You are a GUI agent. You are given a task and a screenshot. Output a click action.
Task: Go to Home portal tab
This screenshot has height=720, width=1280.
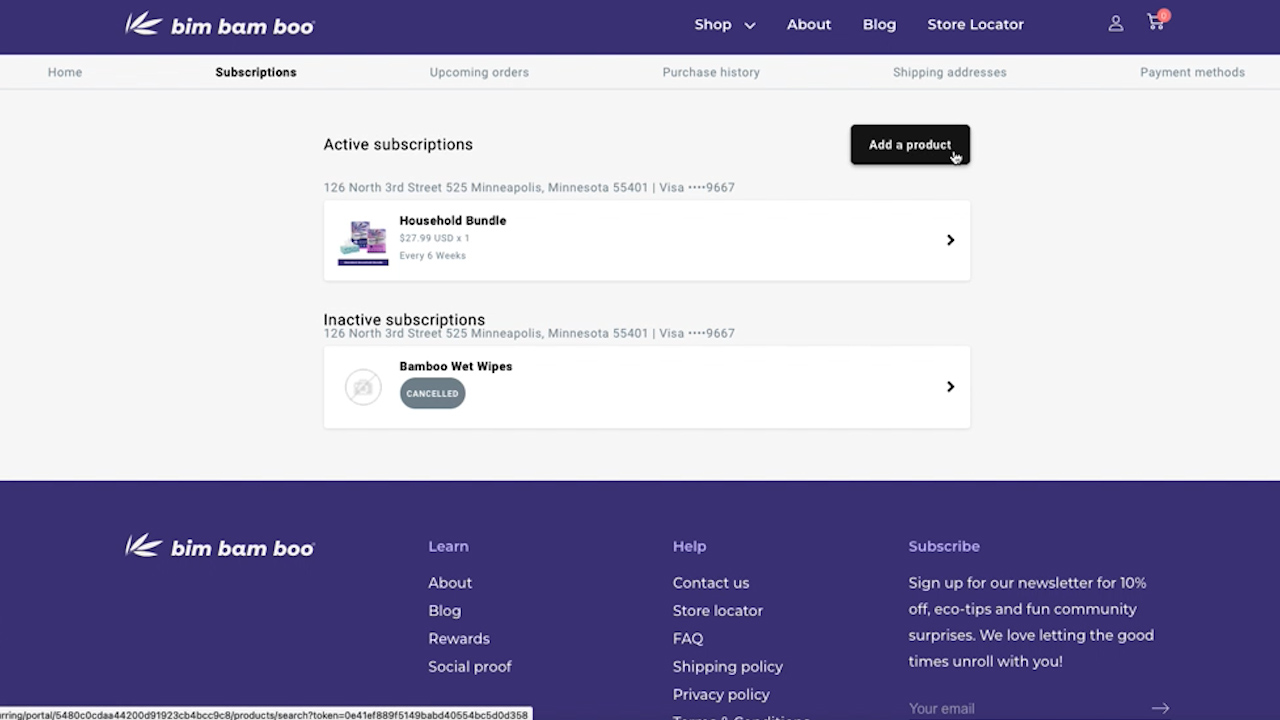[x=65, y=72]
